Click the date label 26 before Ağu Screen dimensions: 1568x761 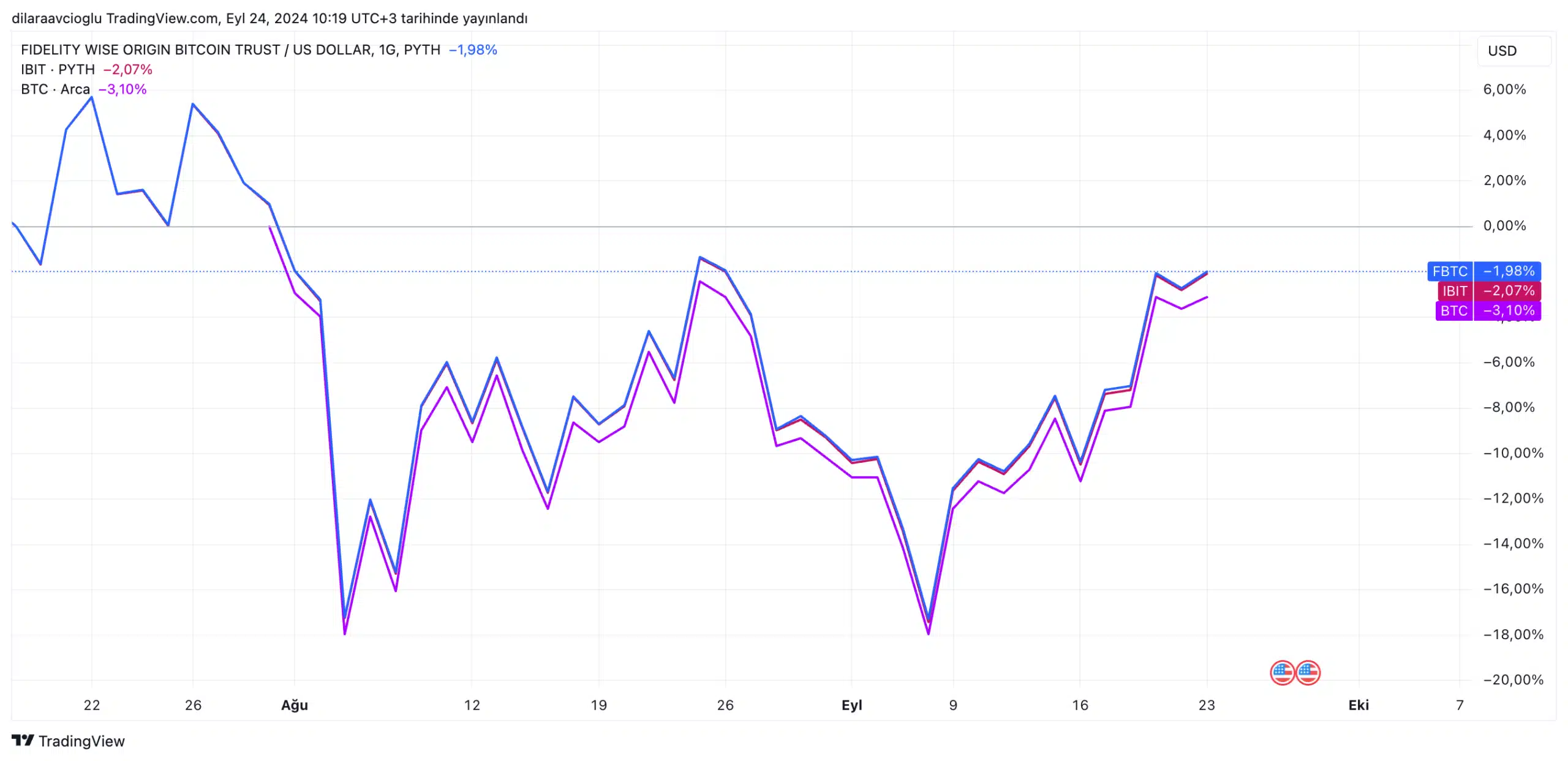click(193, 705)
